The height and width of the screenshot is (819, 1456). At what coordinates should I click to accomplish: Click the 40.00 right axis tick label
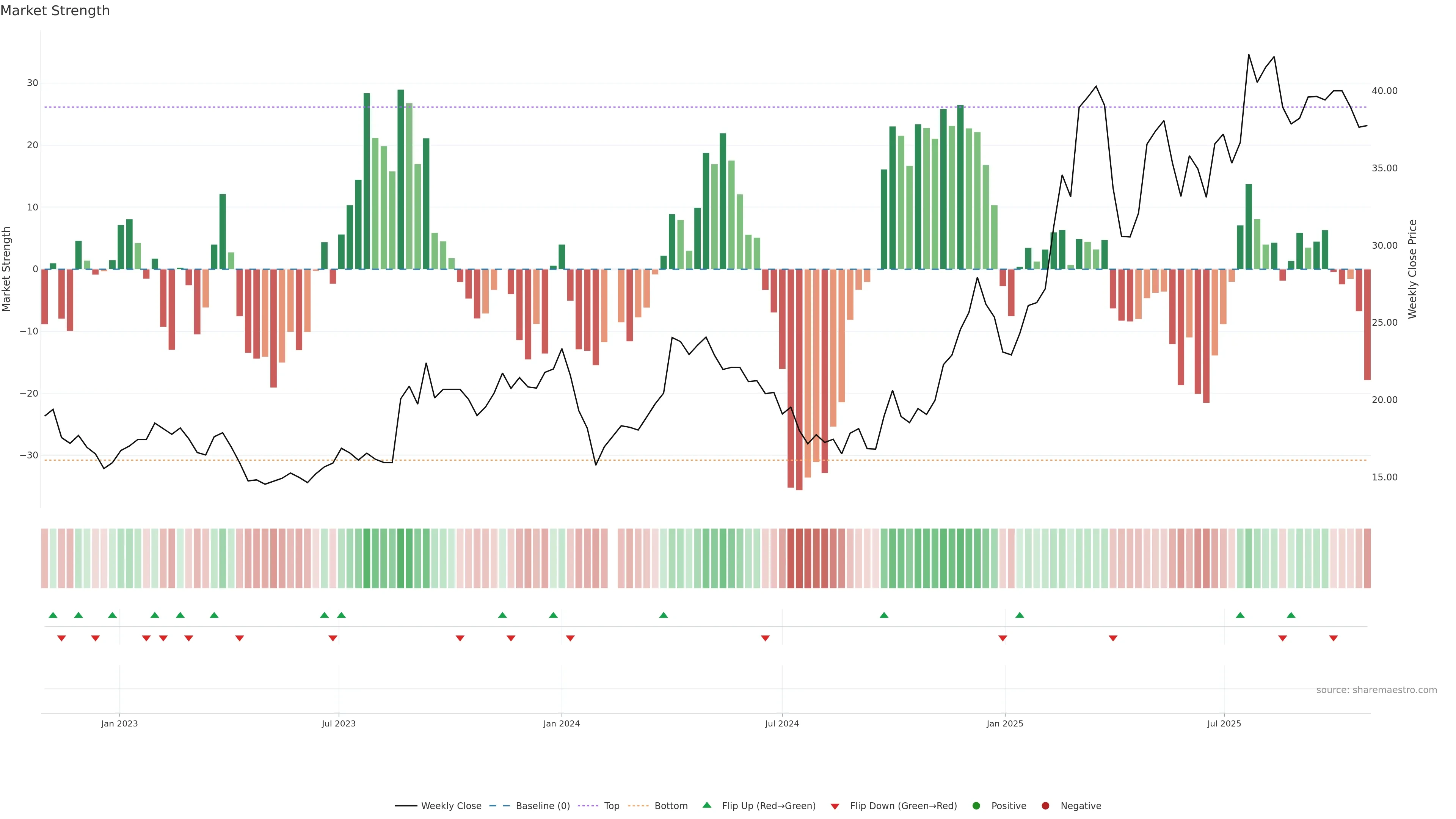[1384, 91]
